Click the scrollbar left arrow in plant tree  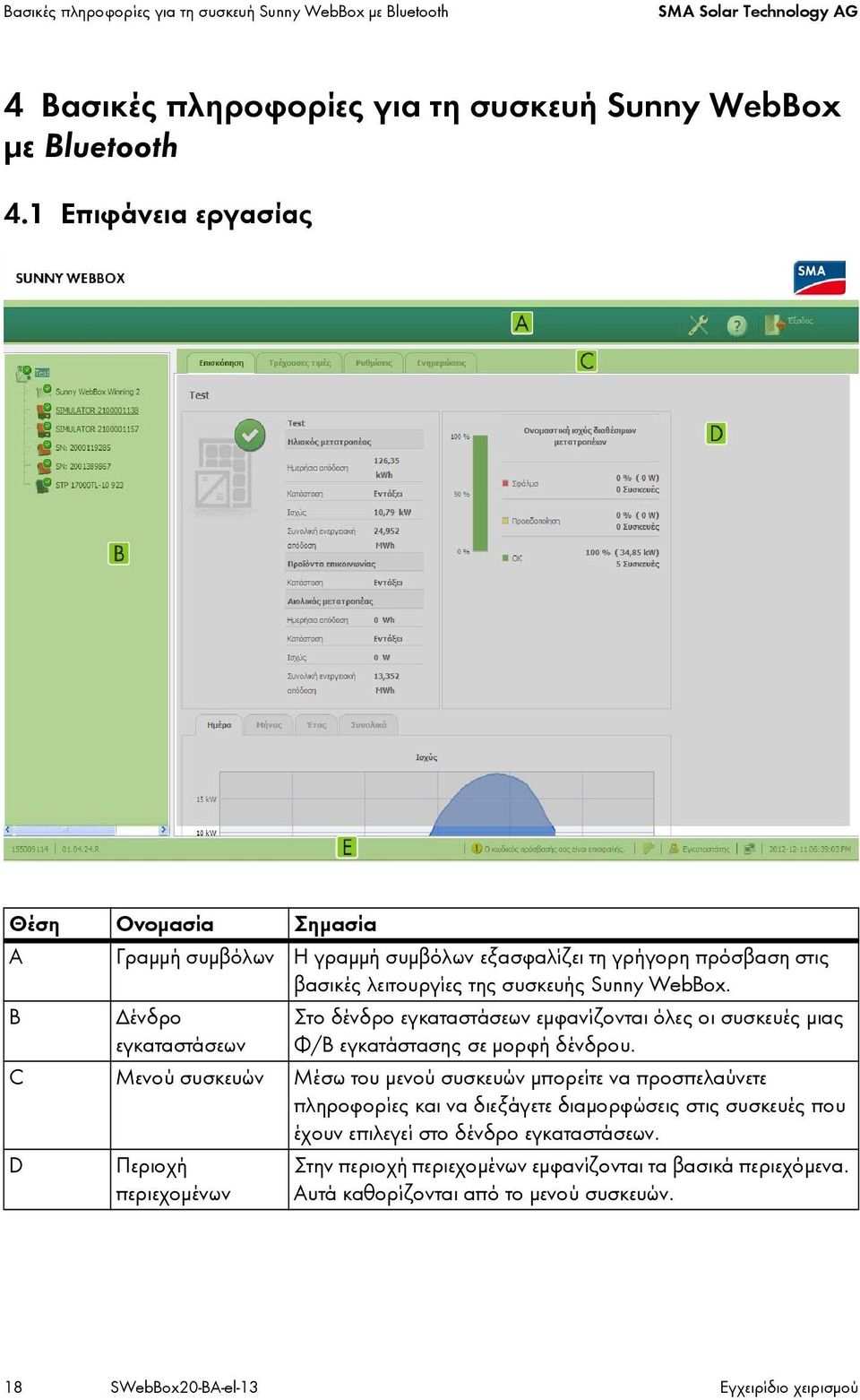coord(8,831)
